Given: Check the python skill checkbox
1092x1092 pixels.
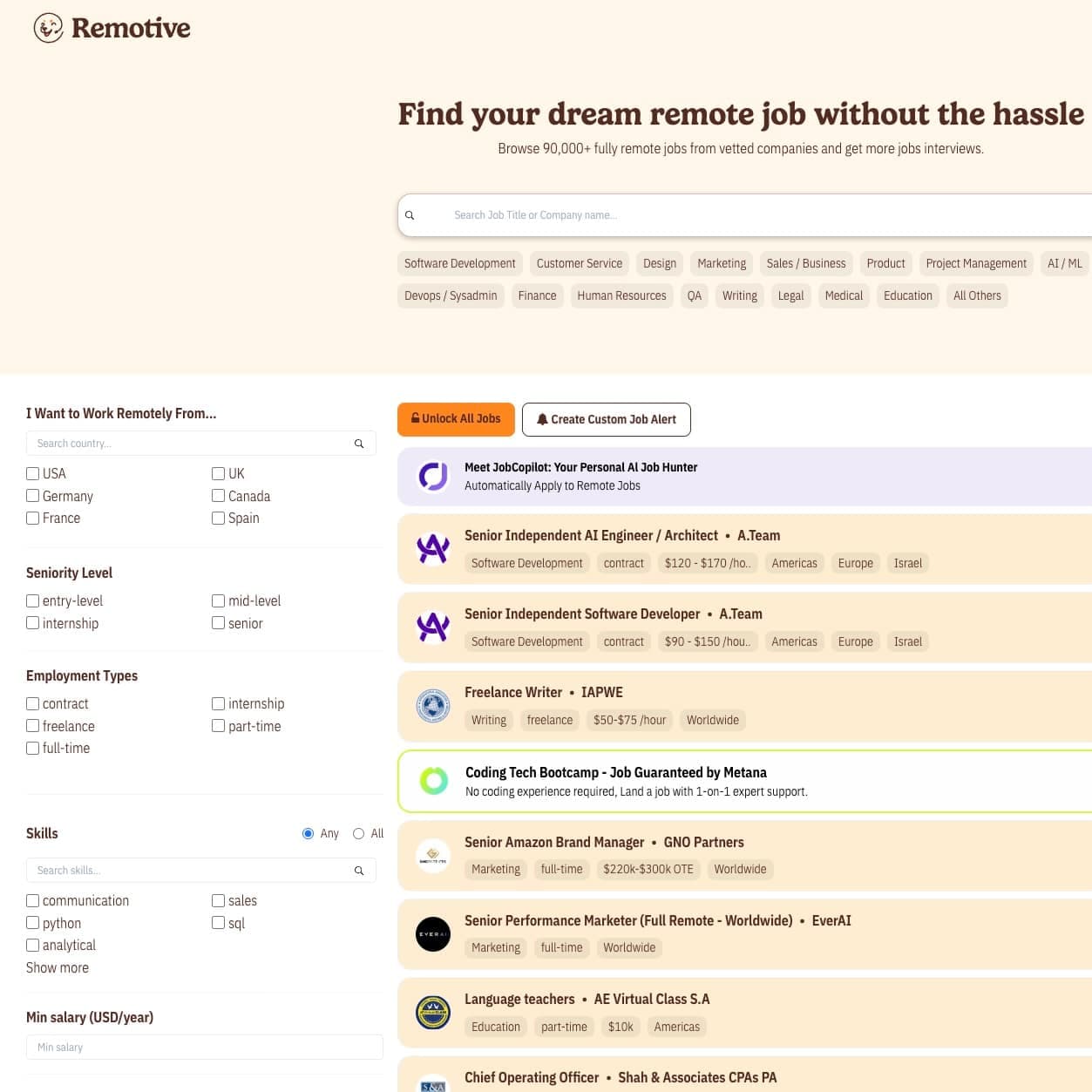Looking at the screenshot, I should (32, 922).
